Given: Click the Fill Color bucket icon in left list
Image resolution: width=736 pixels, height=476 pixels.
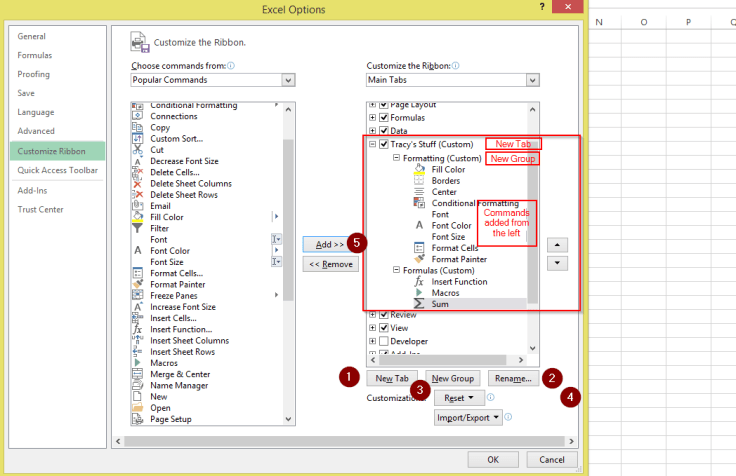Looking at the screenshot, I should pyautogui.click(x=138, y=217).
